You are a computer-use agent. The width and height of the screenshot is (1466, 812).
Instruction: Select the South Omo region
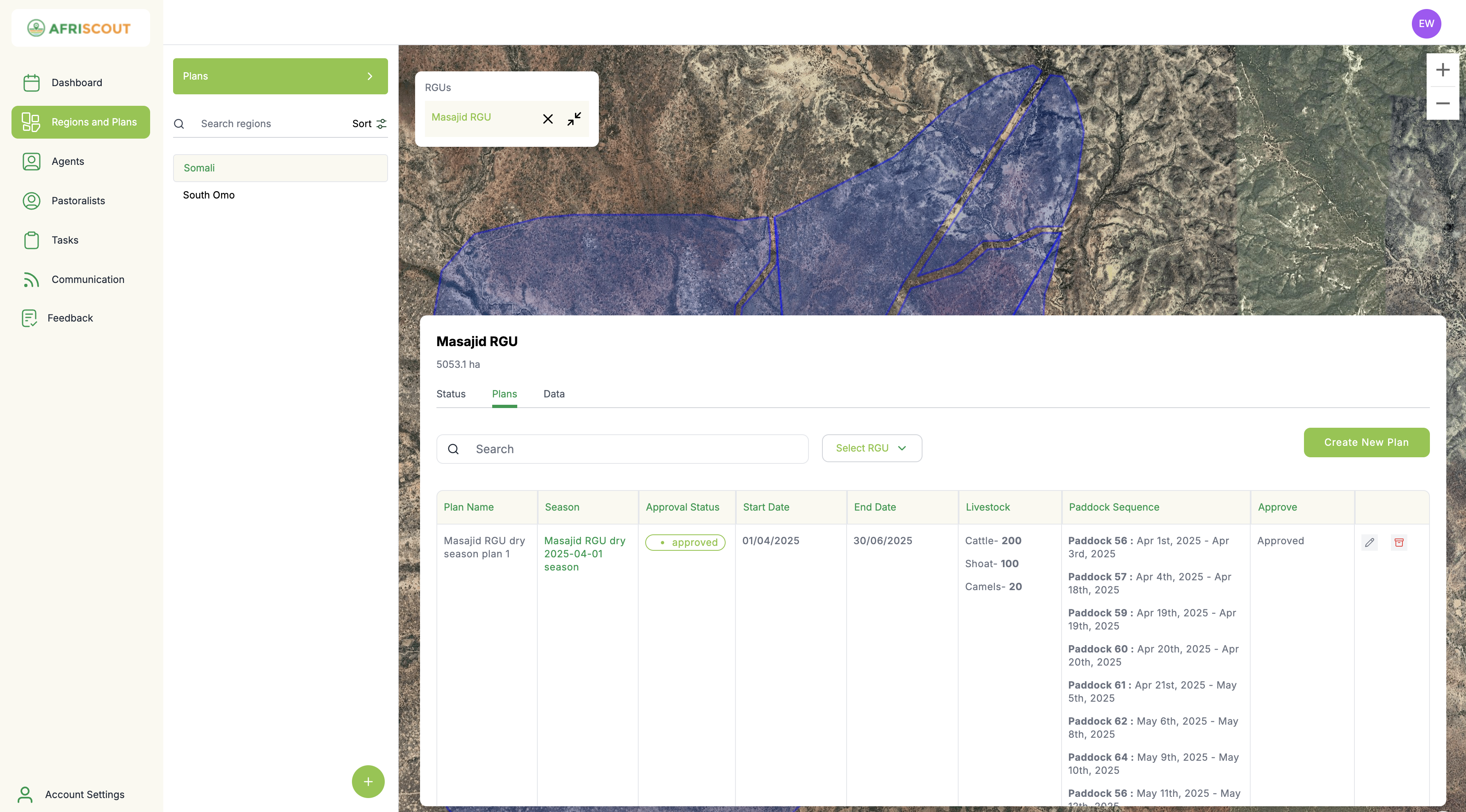pos(209,195)
